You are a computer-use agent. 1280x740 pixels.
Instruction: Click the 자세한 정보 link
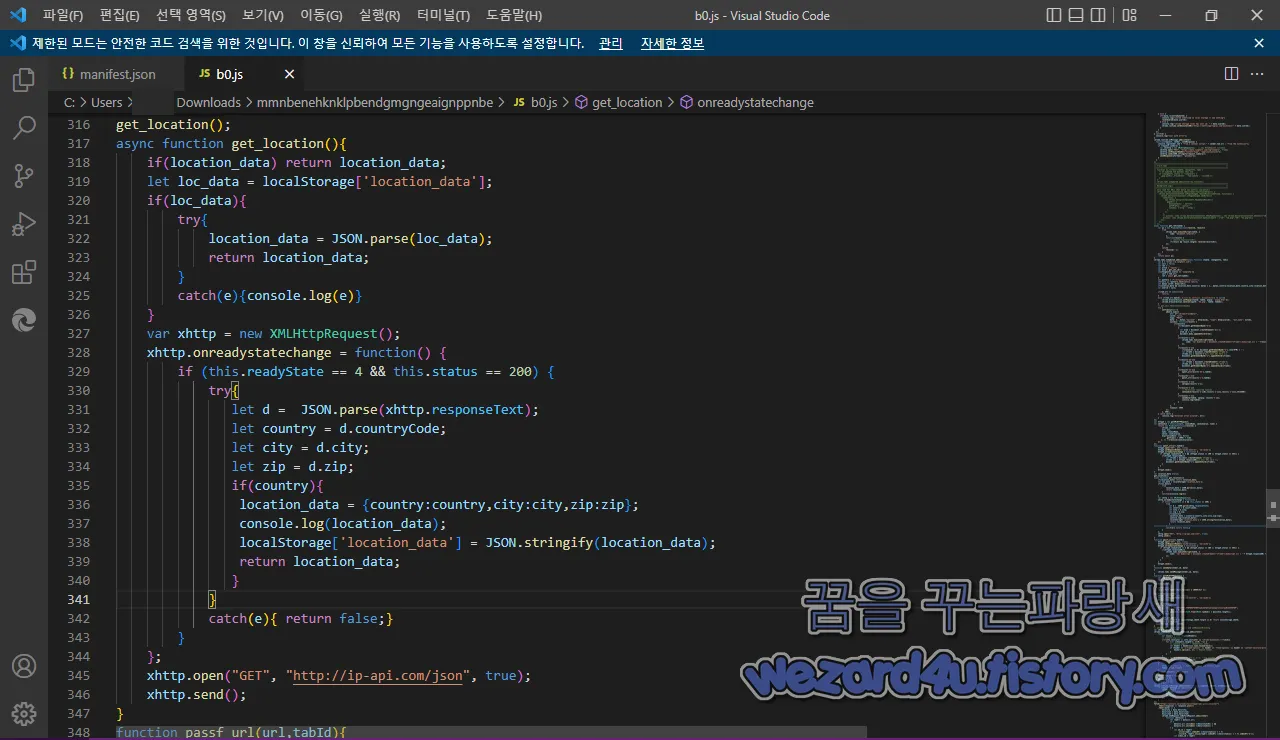click(x=672, y=43)
